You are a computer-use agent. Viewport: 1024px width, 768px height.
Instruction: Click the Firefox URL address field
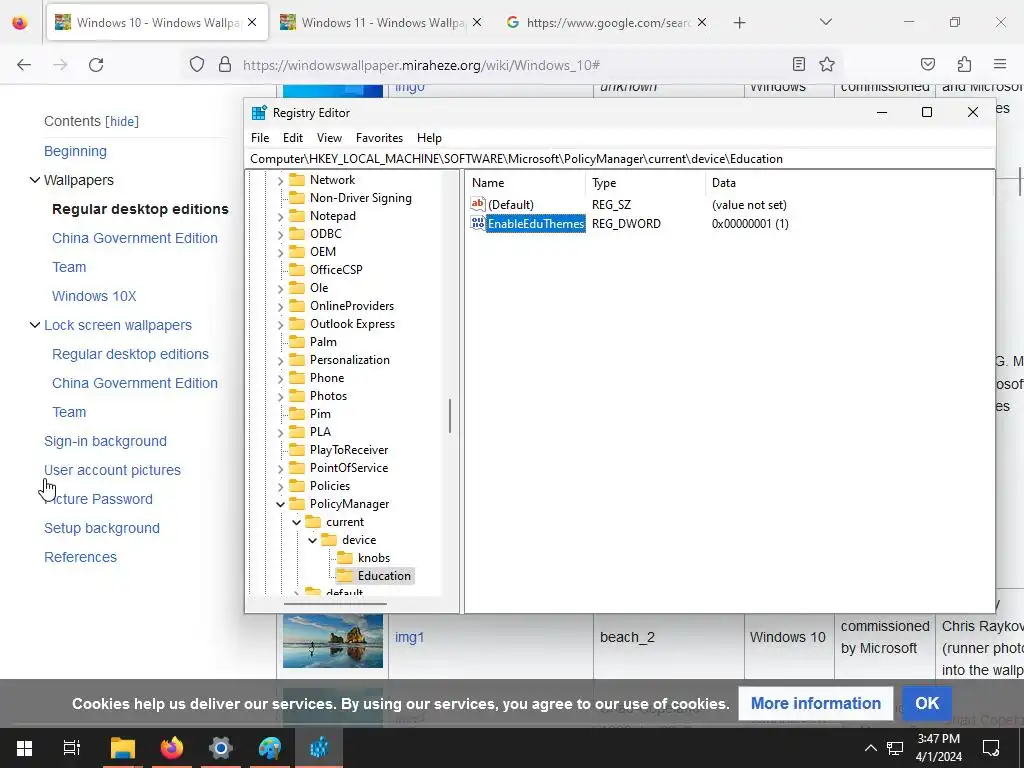pos(509,65)
